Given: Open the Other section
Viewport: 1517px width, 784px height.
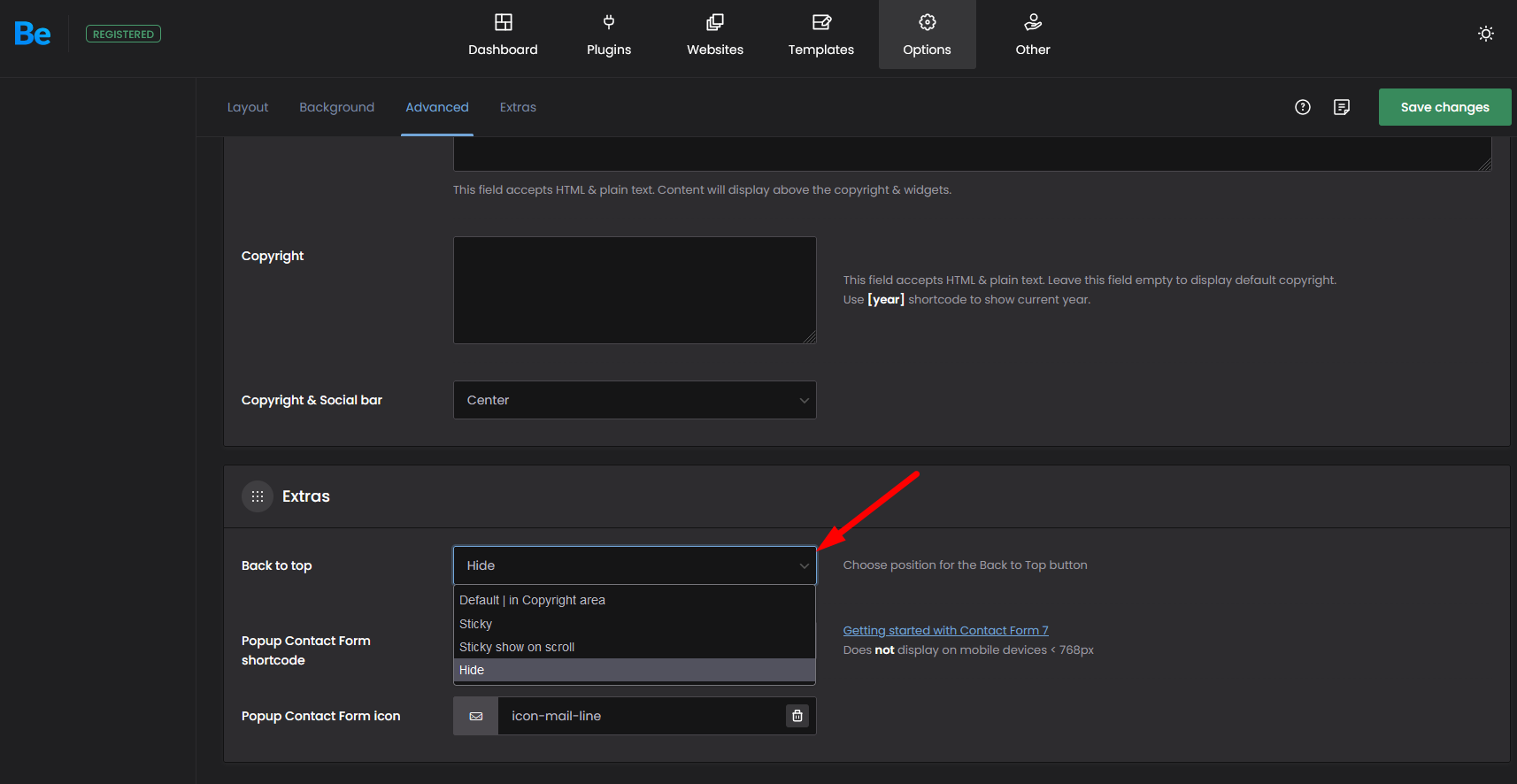Looking at the screenshot, I should pyautogui.click(x=1033, y=35).
